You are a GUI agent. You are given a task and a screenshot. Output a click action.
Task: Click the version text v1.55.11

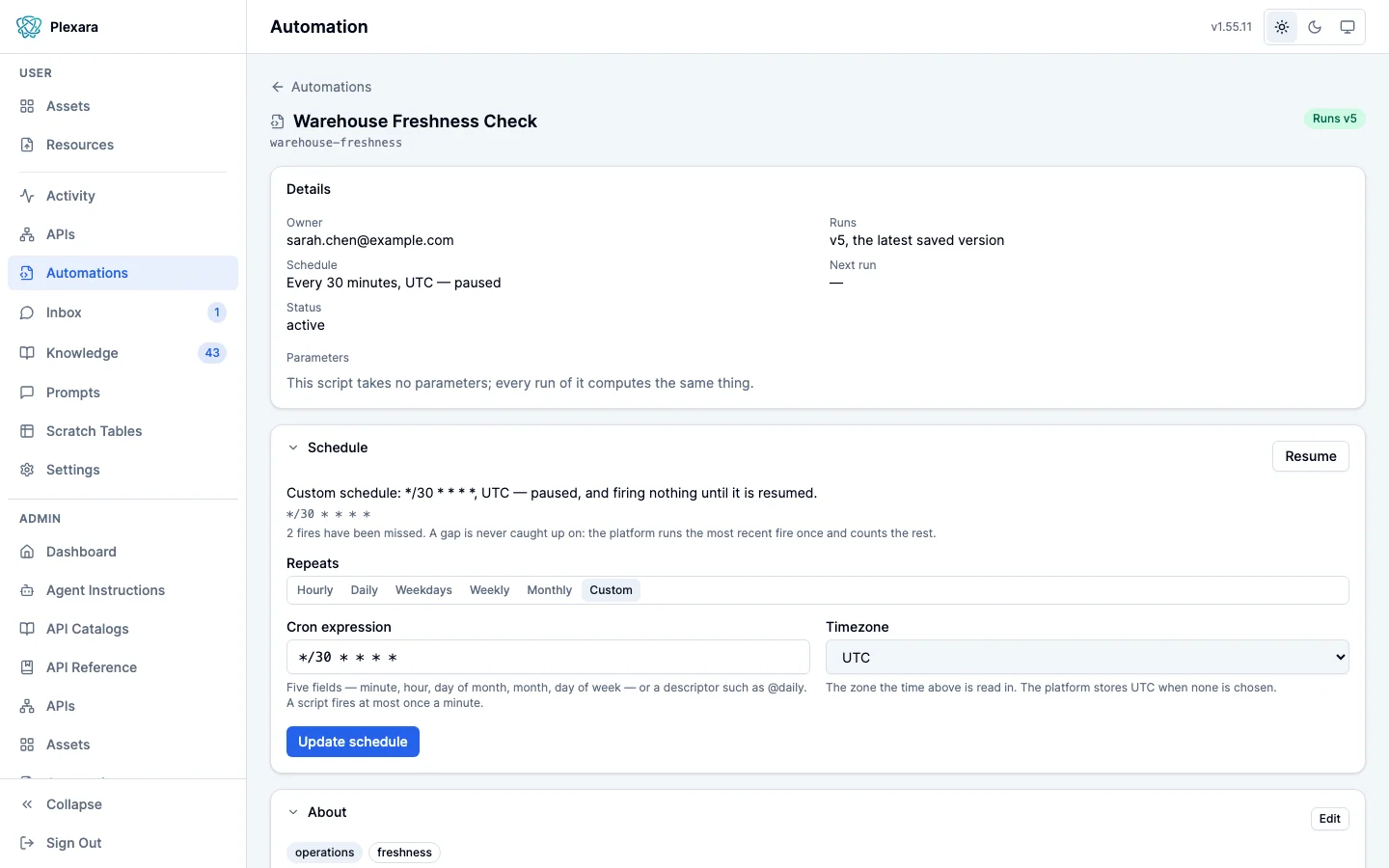click(x=1232, y=27)
